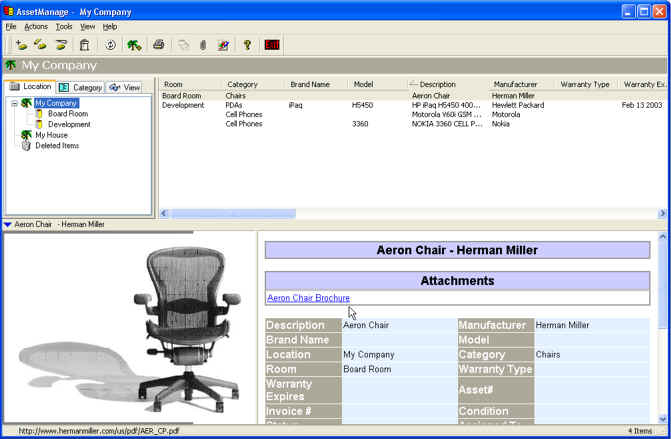Open the Tools menu

pyautogui.click(x=64, y=27)
